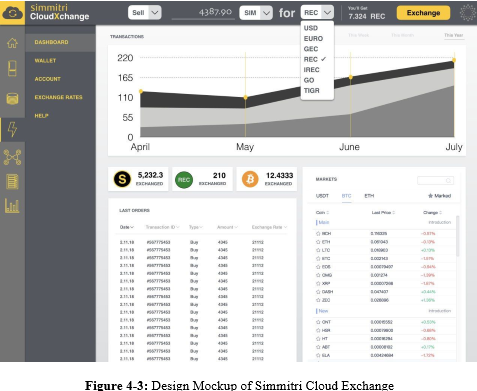This screenshot has height=391, width=477.
Task: Open the network nodes sidebar icon
Action: pos(12,157)
